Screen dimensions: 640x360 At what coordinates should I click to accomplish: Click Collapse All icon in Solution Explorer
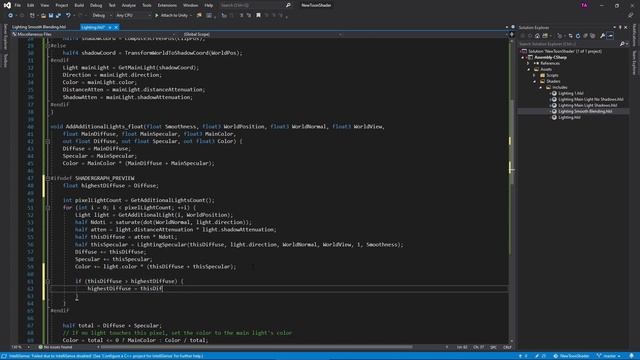(x=585, y=36)
